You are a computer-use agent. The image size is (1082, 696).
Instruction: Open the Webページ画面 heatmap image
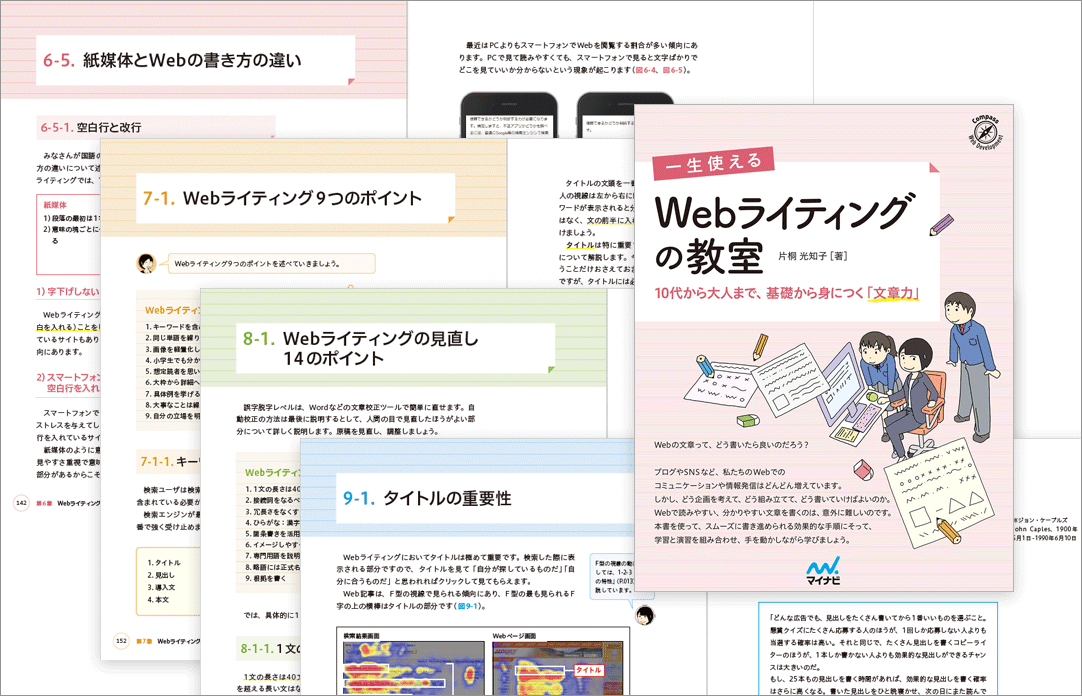pyautogui.click(x=558, y=668)
